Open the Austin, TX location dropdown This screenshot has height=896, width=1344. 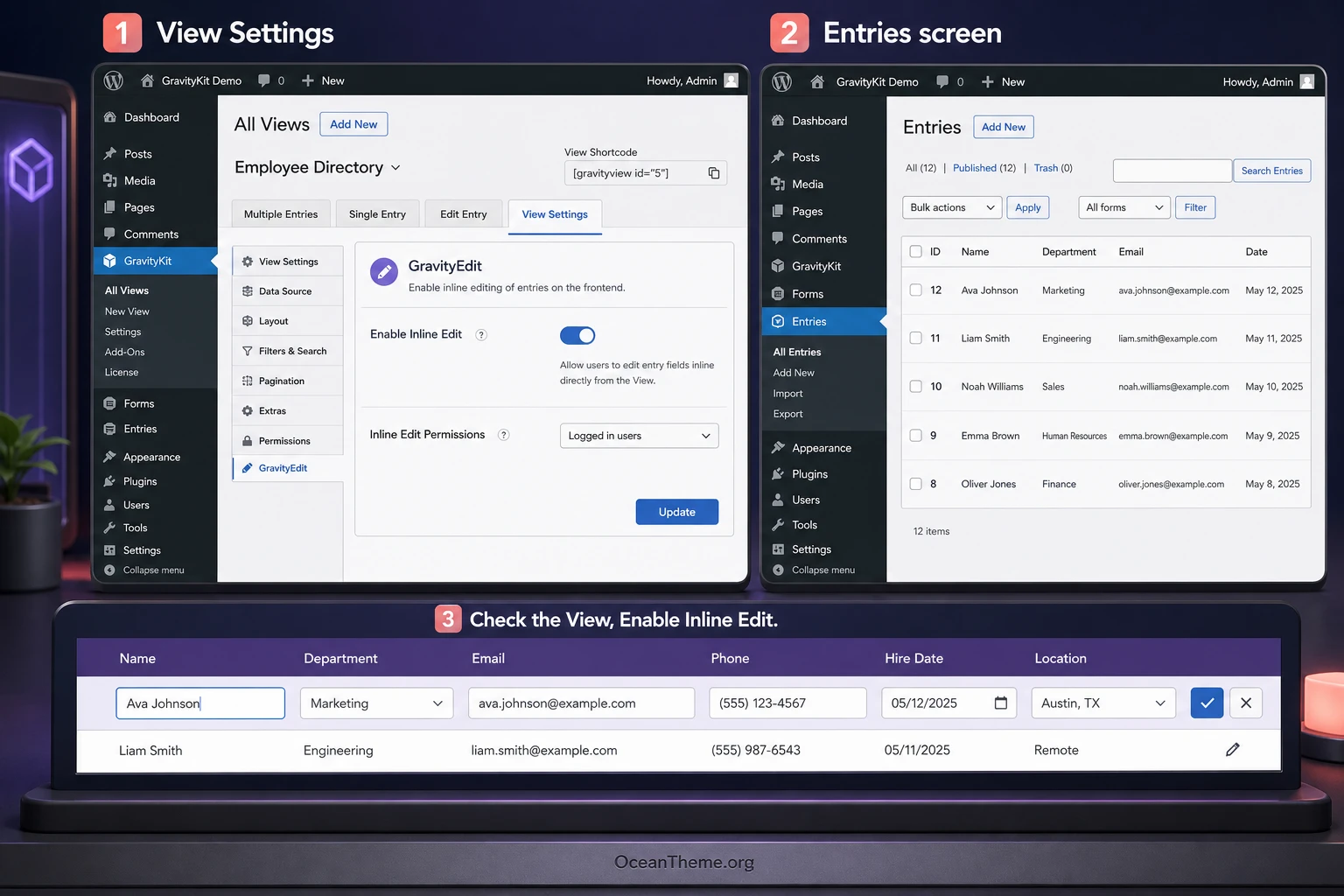(x=1104, y=703)
